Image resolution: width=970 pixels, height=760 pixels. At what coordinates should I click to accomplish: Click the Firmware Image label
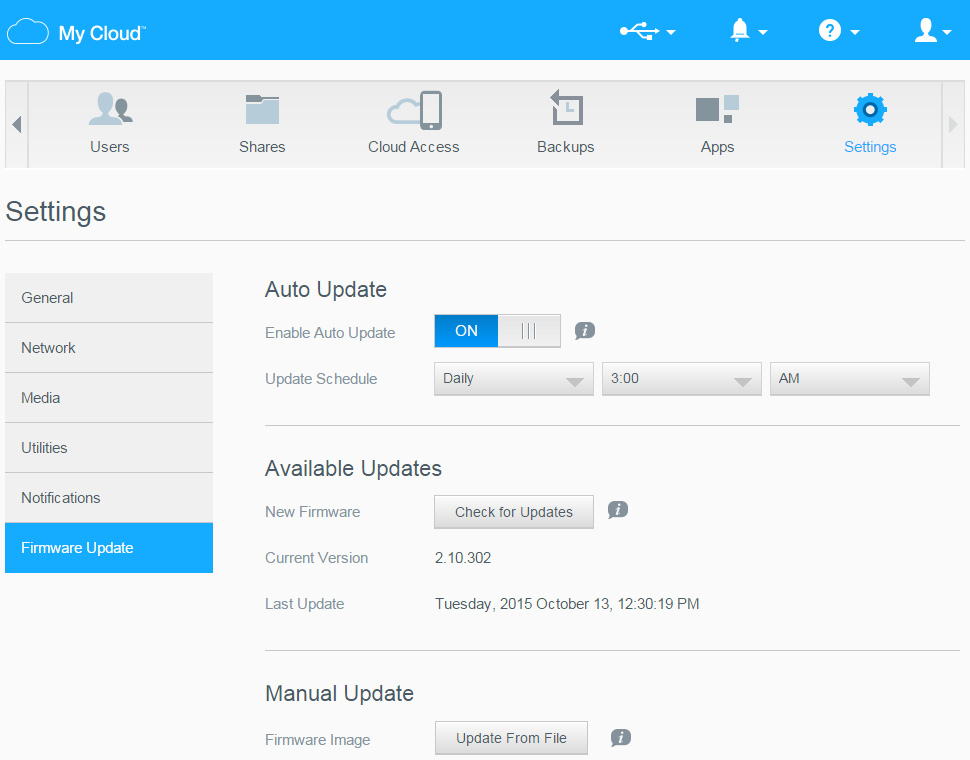point(318,740)
